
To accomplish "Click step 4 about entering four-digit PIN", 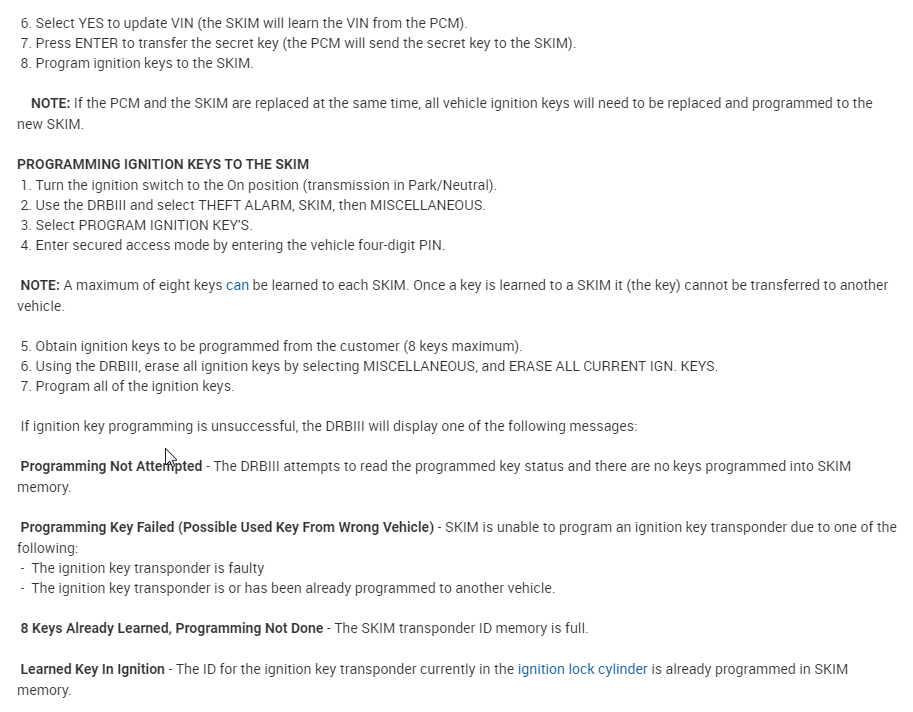I will (233, 245).
